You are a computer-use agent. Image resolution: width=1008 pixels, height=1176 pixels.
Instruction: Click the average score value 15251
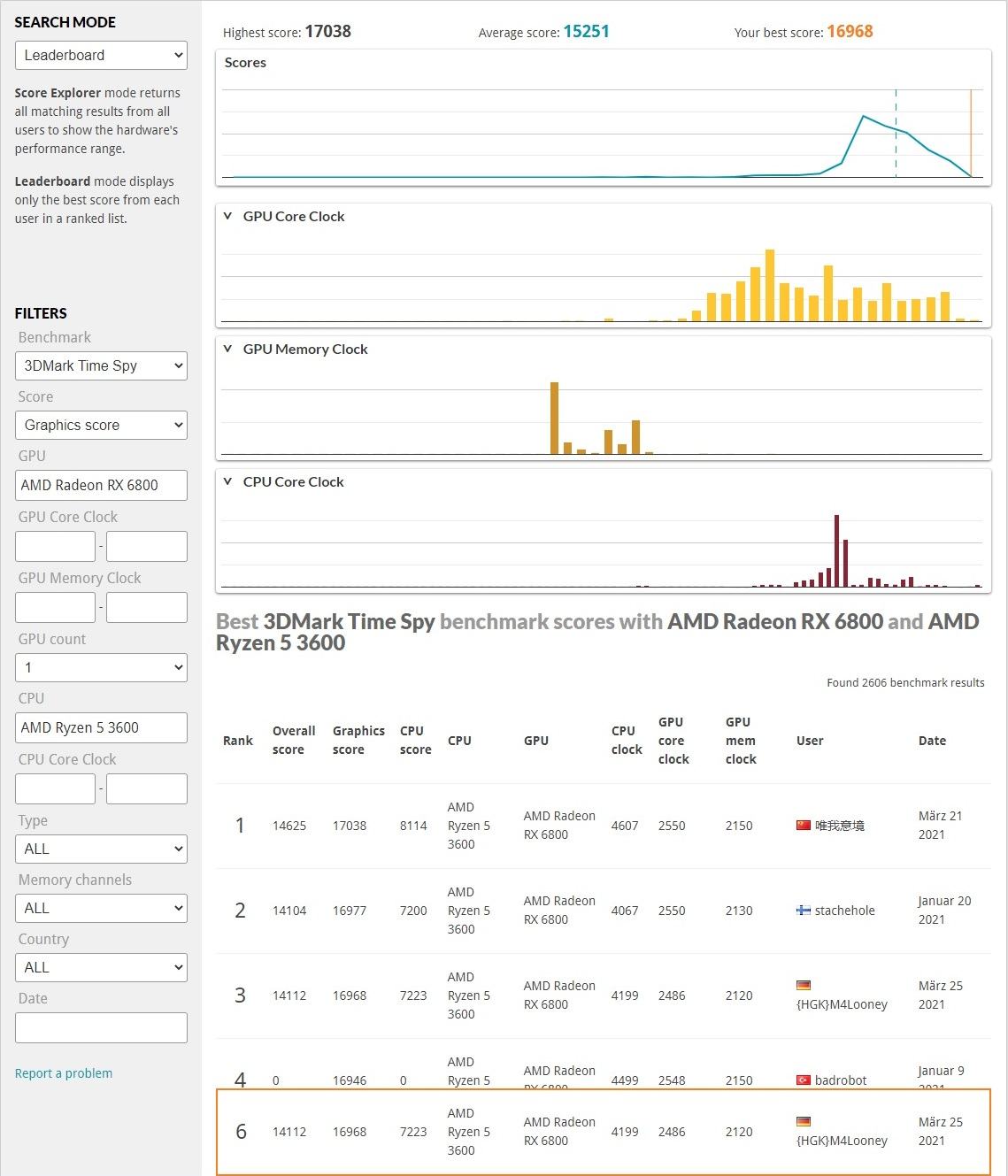pos(586,31)
